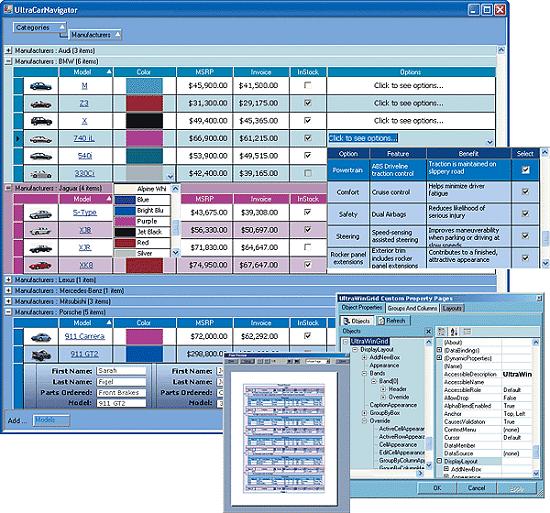
Task: Switch to Object Properties tab
Action: tap(362, 308)
